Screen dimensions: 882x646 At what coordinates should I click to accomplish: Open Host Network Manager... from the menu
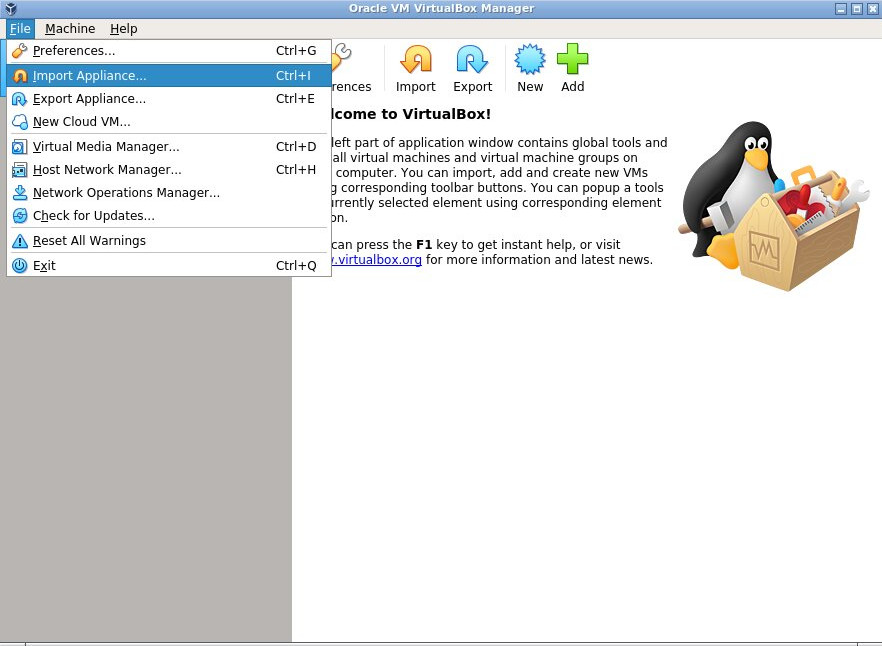(x=169, y=170)
